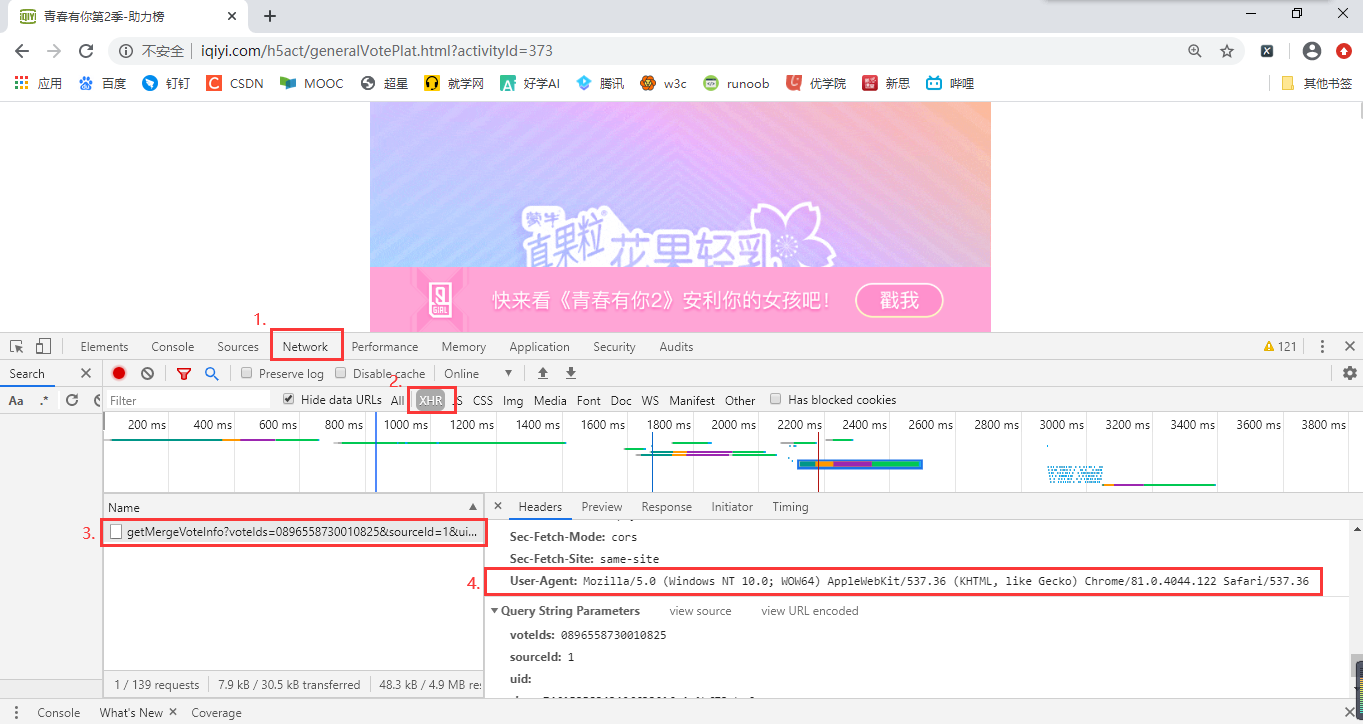
Task: Select the All filter type
Action: (398, 400)
